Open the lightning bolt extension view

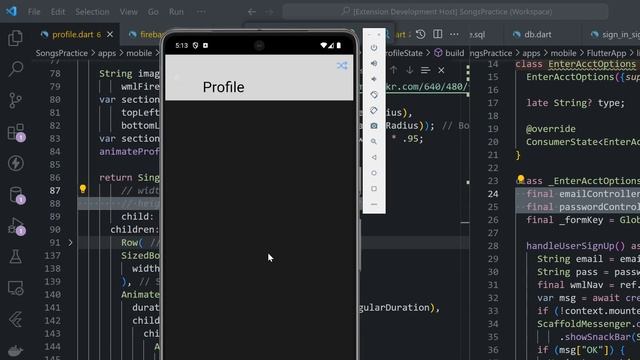(x=16, y=163)
